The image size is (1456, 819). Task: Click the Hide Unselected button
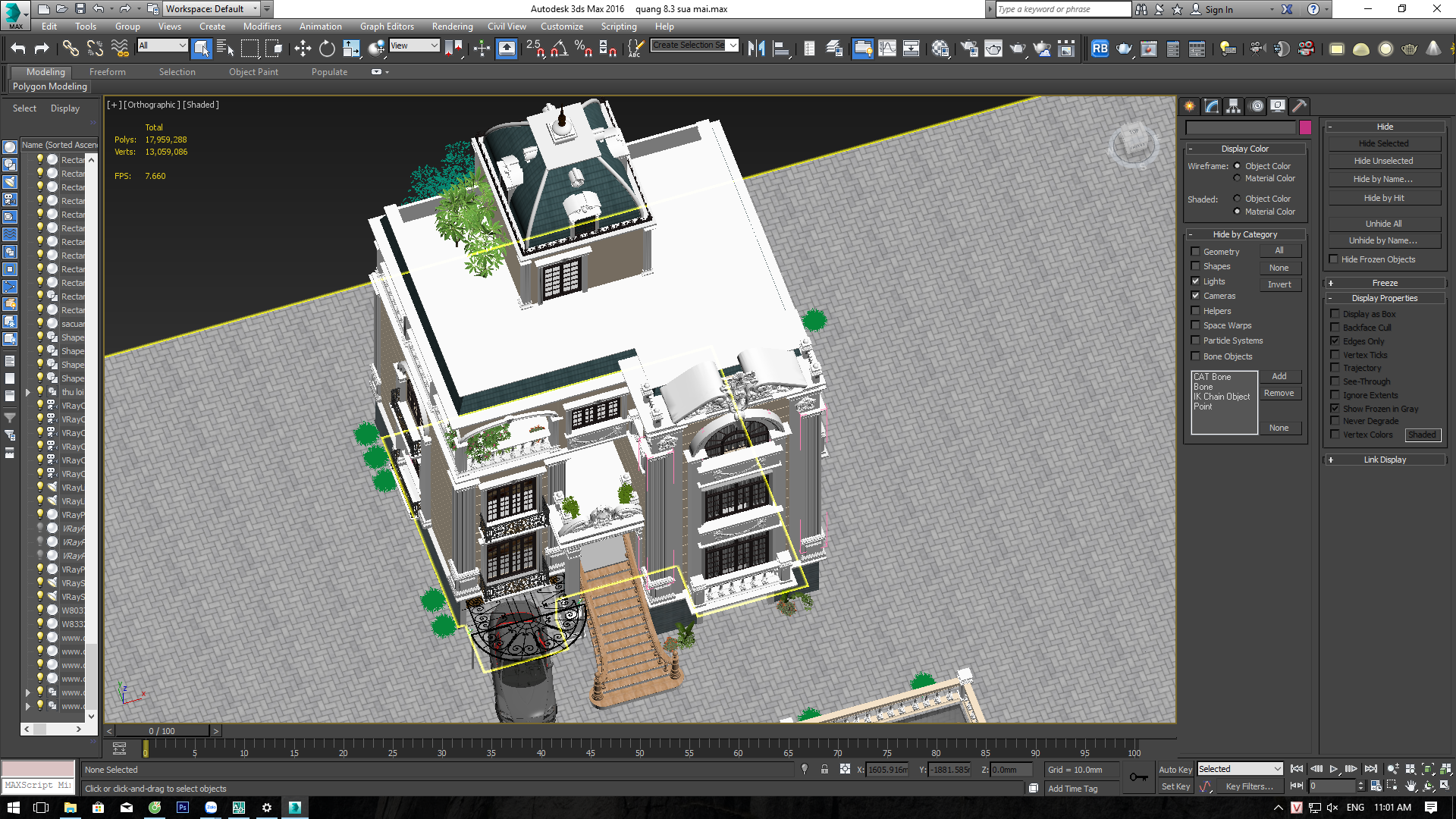(1384, 161)
